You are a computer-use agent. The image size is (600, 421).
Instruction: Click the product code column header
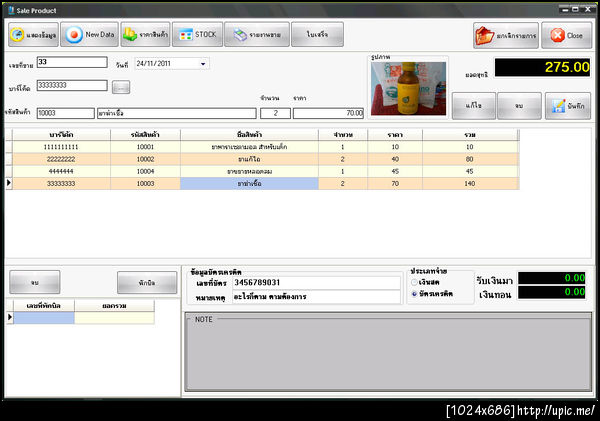coord(145,135)
